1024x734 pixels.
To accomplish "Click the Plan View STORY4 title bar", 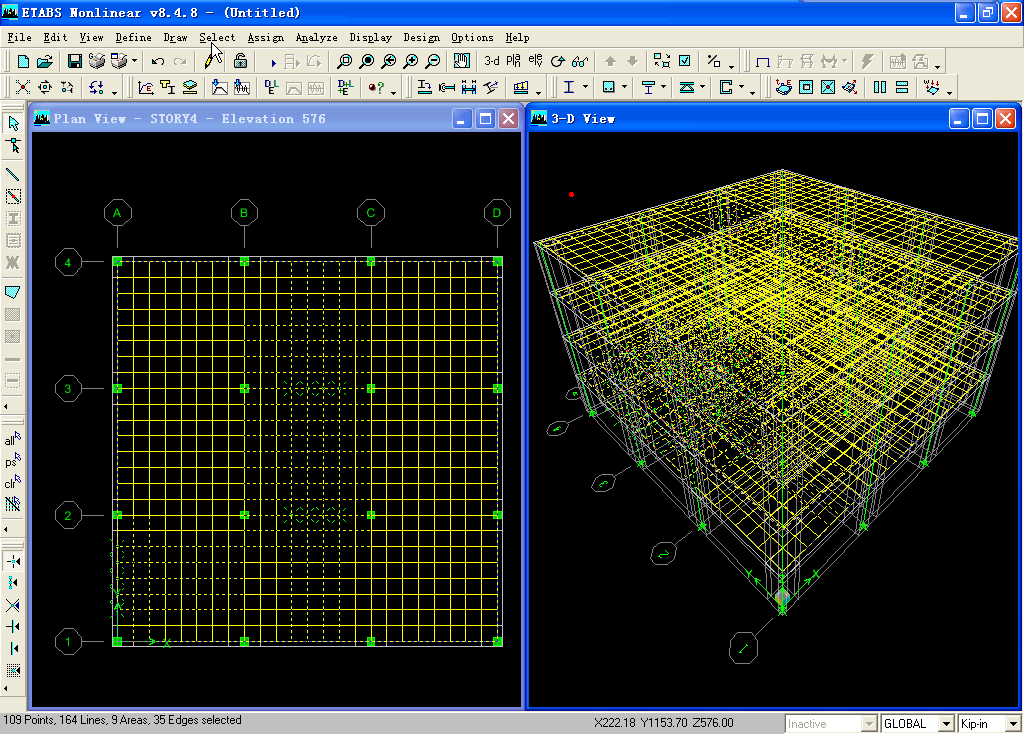I will [277, 118].
